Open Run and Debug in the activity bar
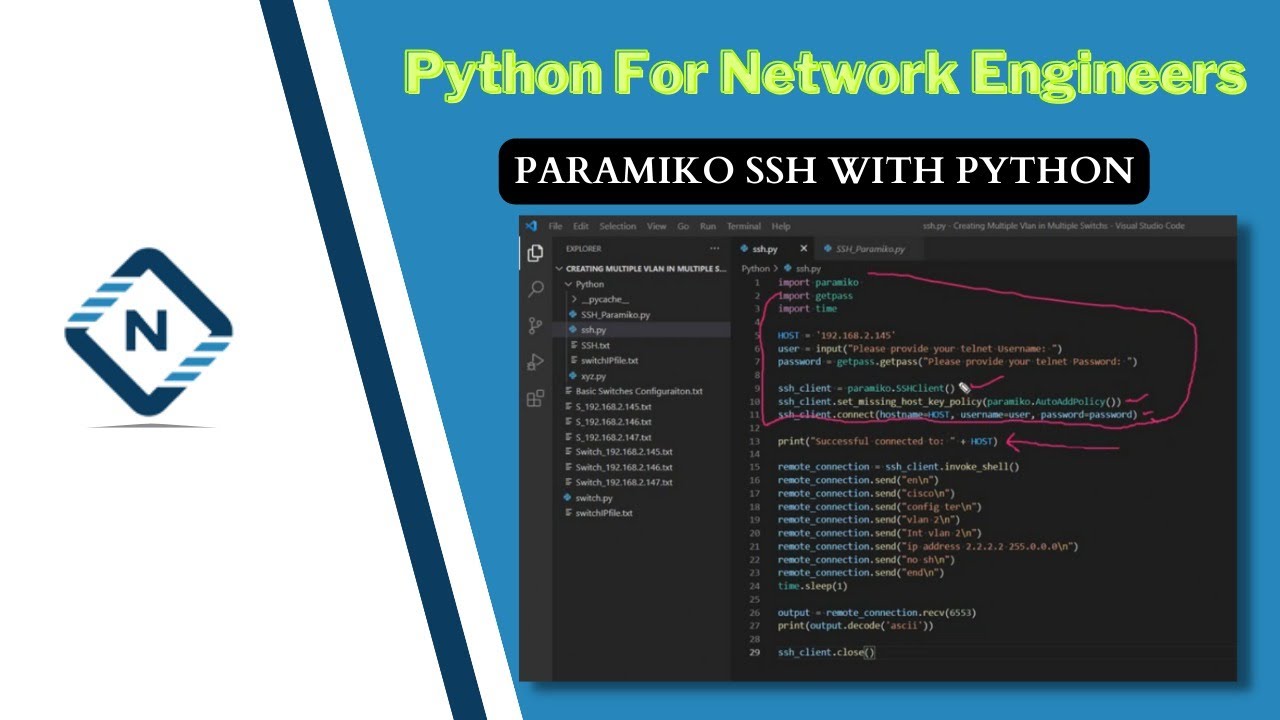The width and height of the screenshot is (1280, 720). click(535, 362)
